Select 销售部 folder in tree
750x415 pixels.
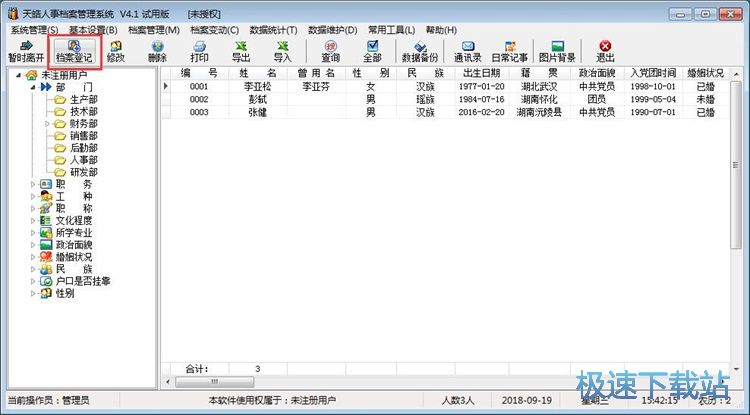78,136
